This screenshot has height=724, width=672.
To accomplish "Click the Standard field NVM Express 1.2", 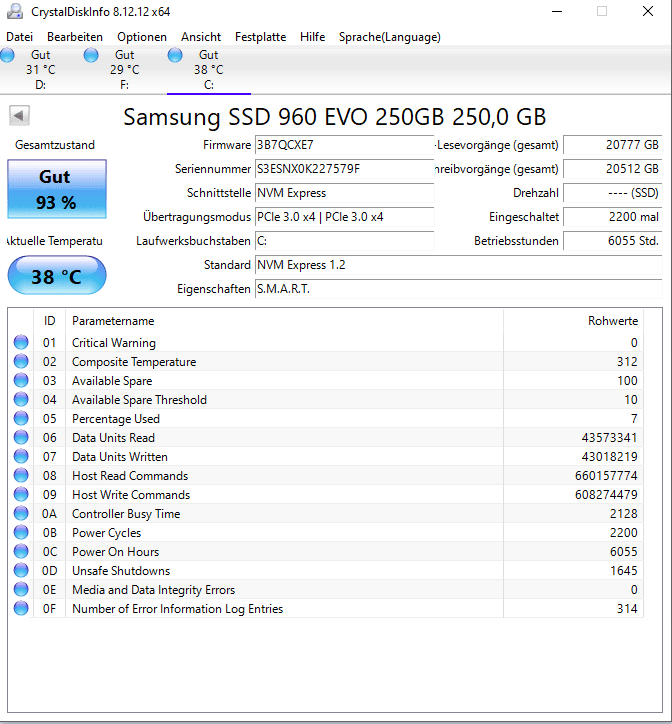I will [x=459, y=265].
